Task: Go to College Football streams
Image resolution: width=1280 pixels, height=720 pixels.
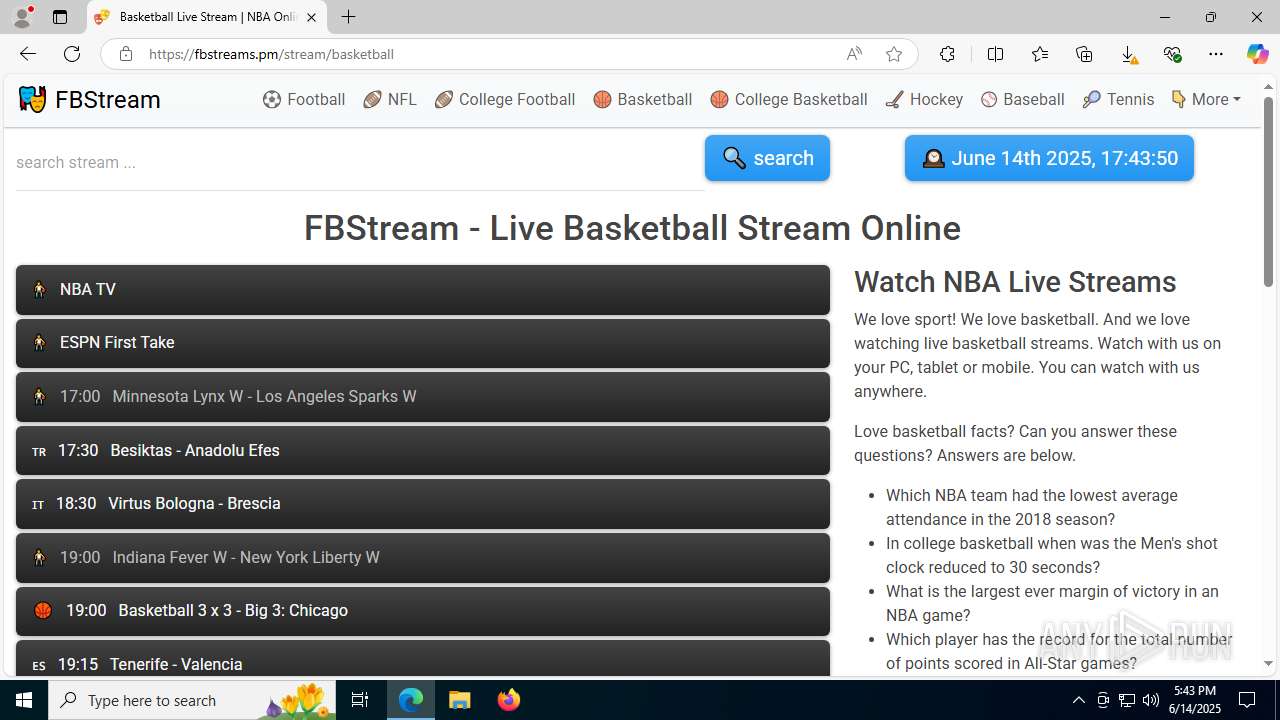Action: point(505,99)
